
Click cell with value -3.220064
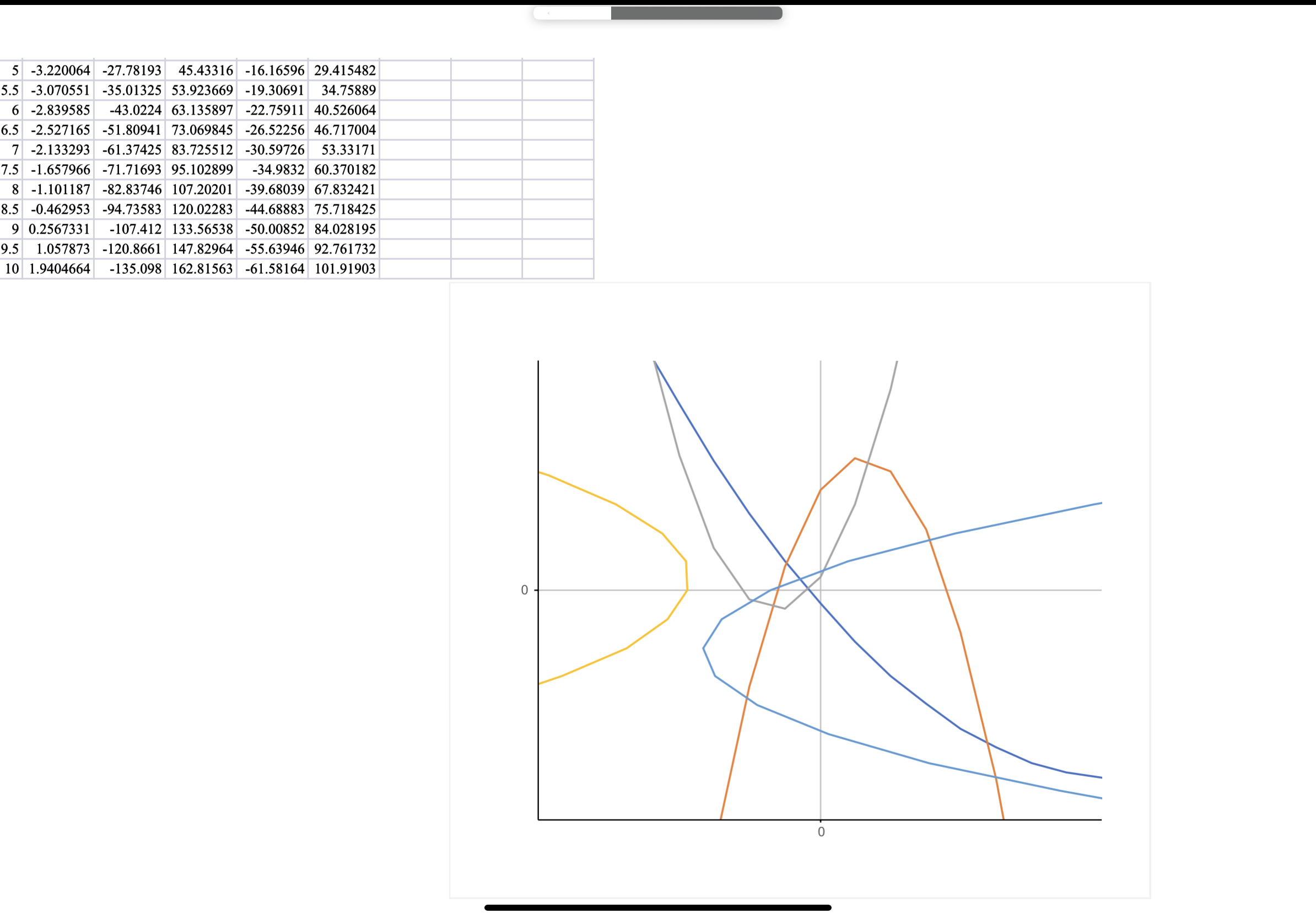pos(59,71)
